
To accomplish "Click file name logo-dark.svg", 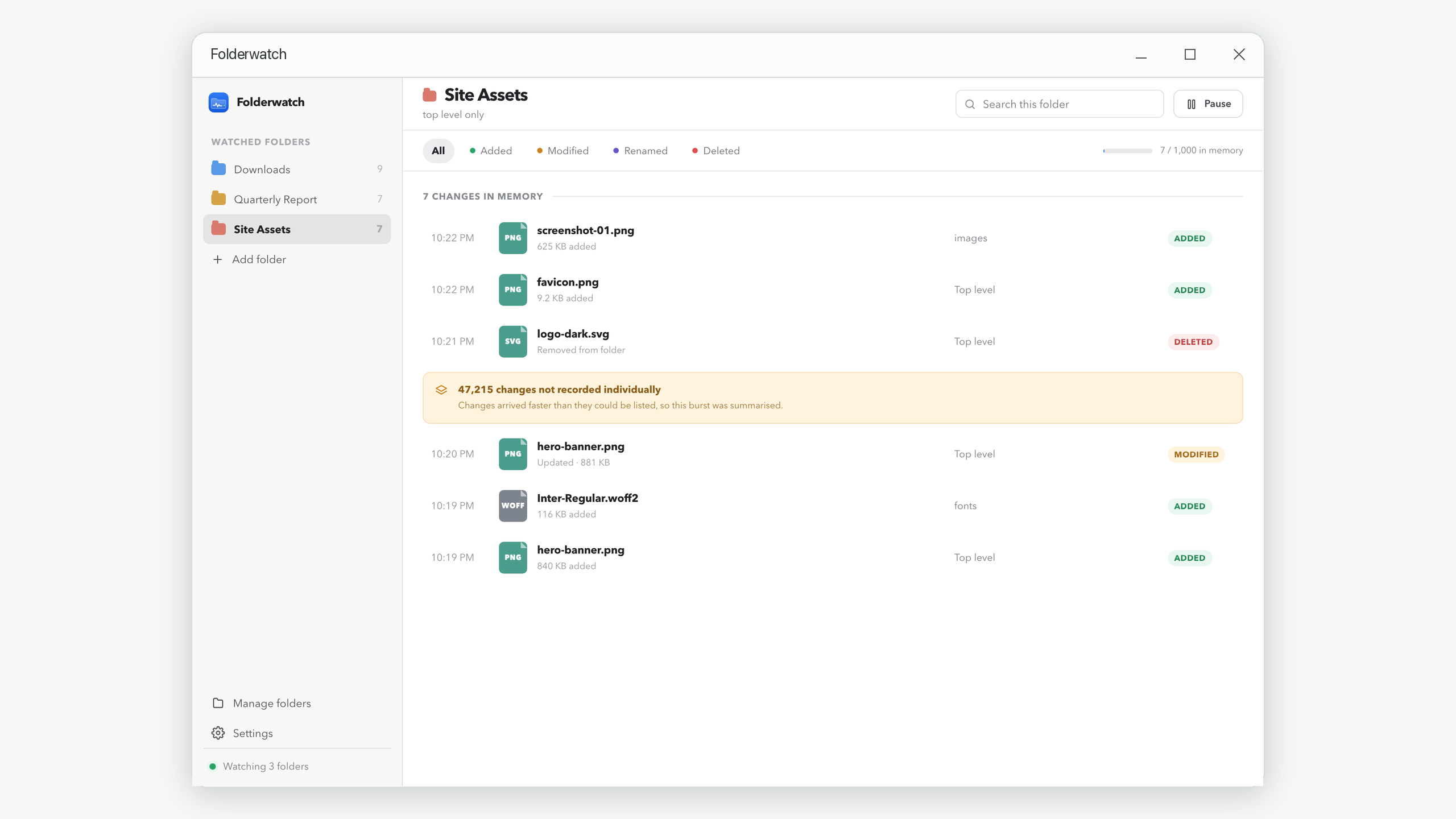I will (x=573, y=334).
